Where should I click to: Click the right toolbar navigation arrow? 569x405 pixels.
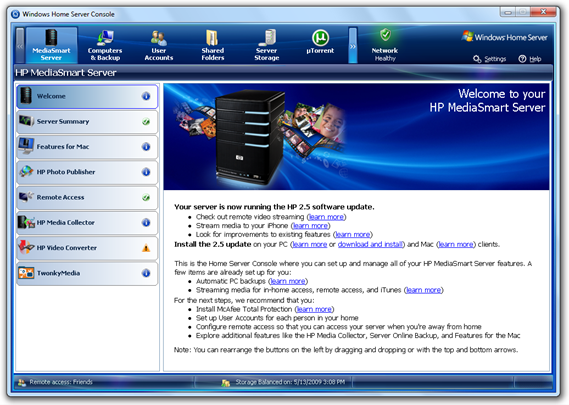pos(353,46)
